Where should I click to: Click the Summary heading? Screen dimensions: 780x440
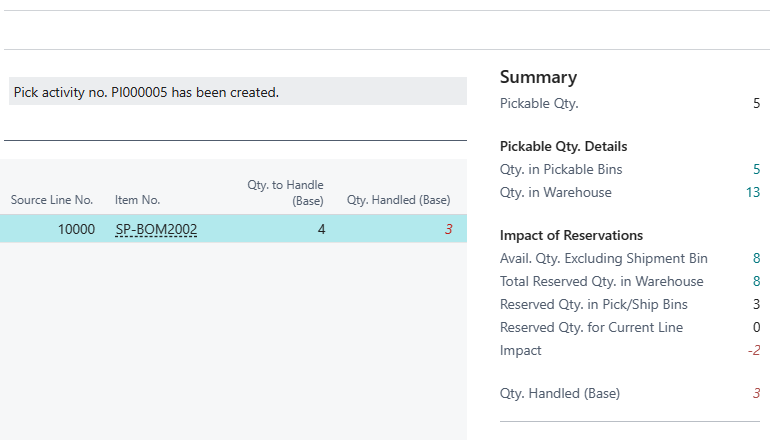(538, 77)
